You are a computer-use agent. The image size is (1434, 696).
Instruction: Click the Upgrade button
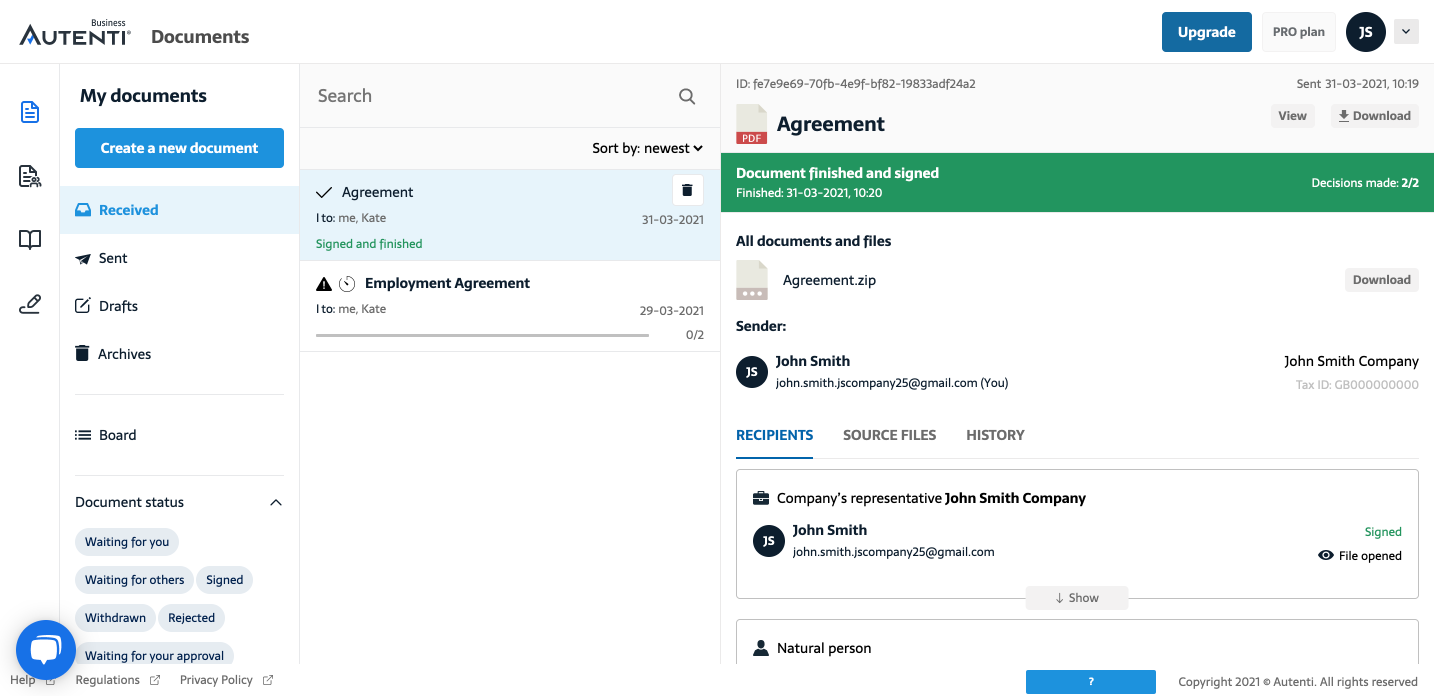(1207, 32)
